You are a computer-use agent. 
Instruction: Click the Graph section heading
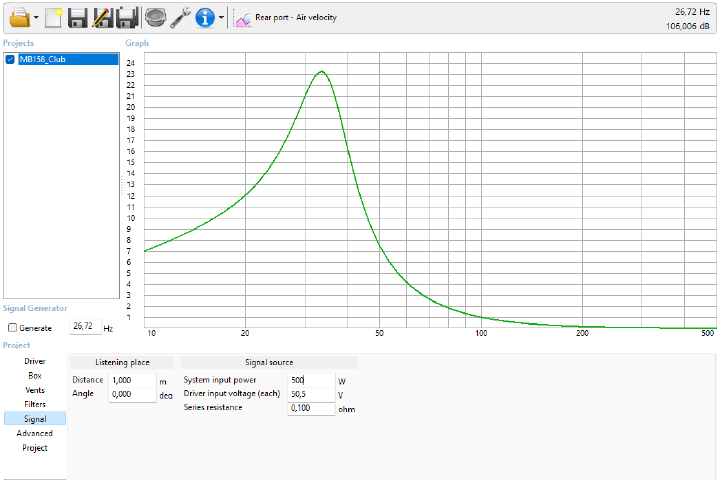[137, 43]
